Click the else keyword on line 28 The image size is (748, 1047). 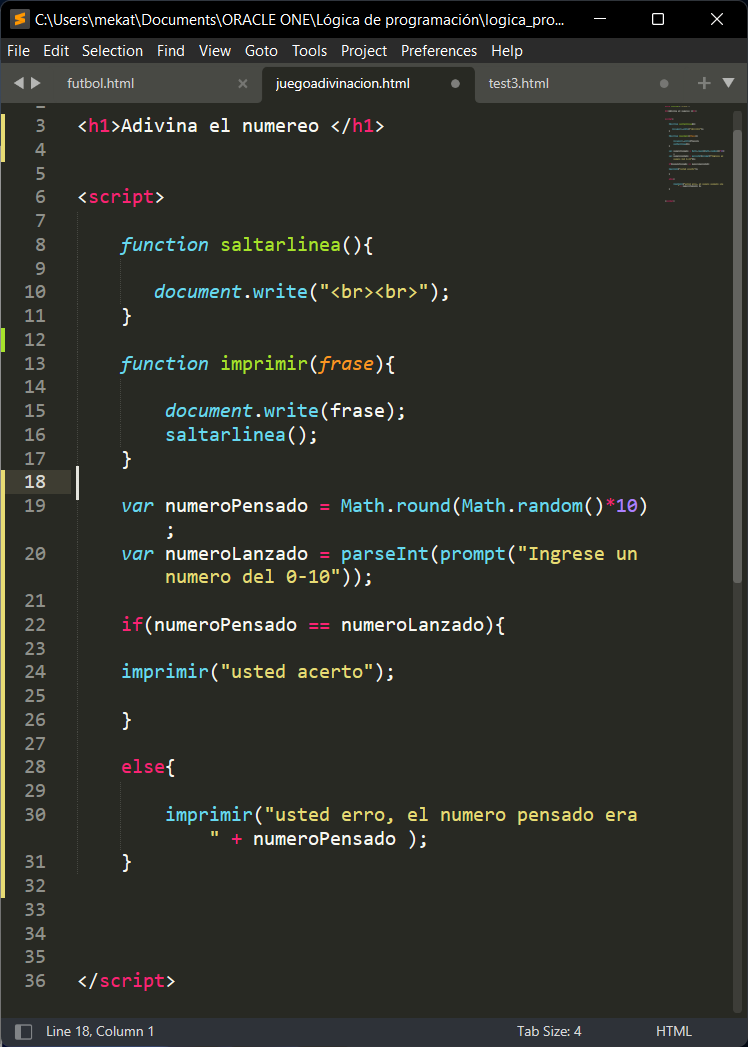(143, 767)
